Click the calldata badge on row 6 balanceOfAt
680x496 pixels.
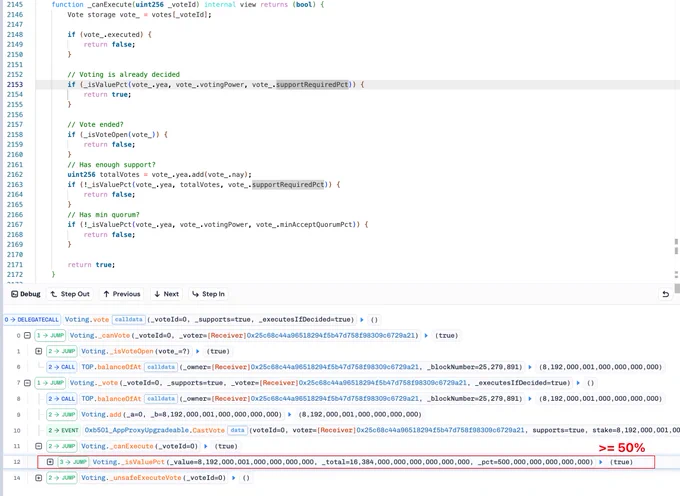tap(160, 367)
